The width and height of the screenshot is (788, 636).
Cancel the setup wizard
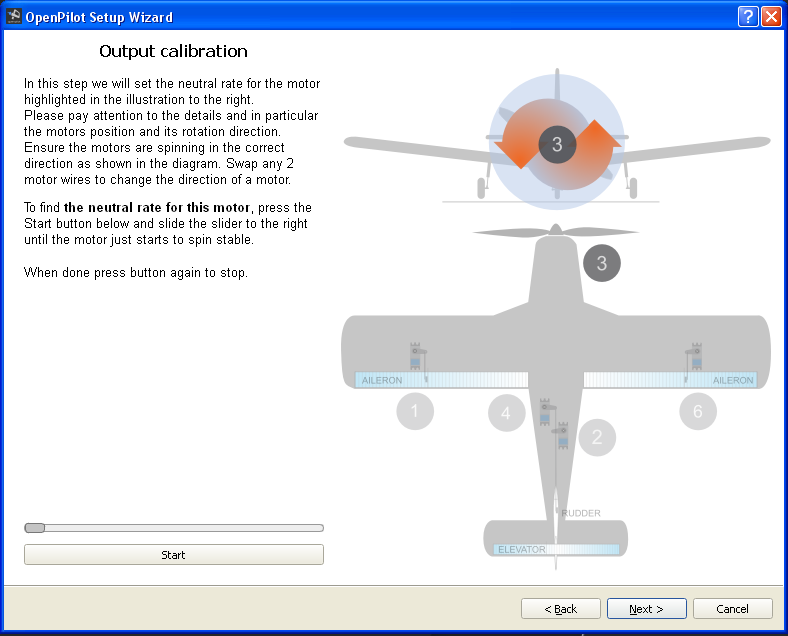click(x=732, y=609)
